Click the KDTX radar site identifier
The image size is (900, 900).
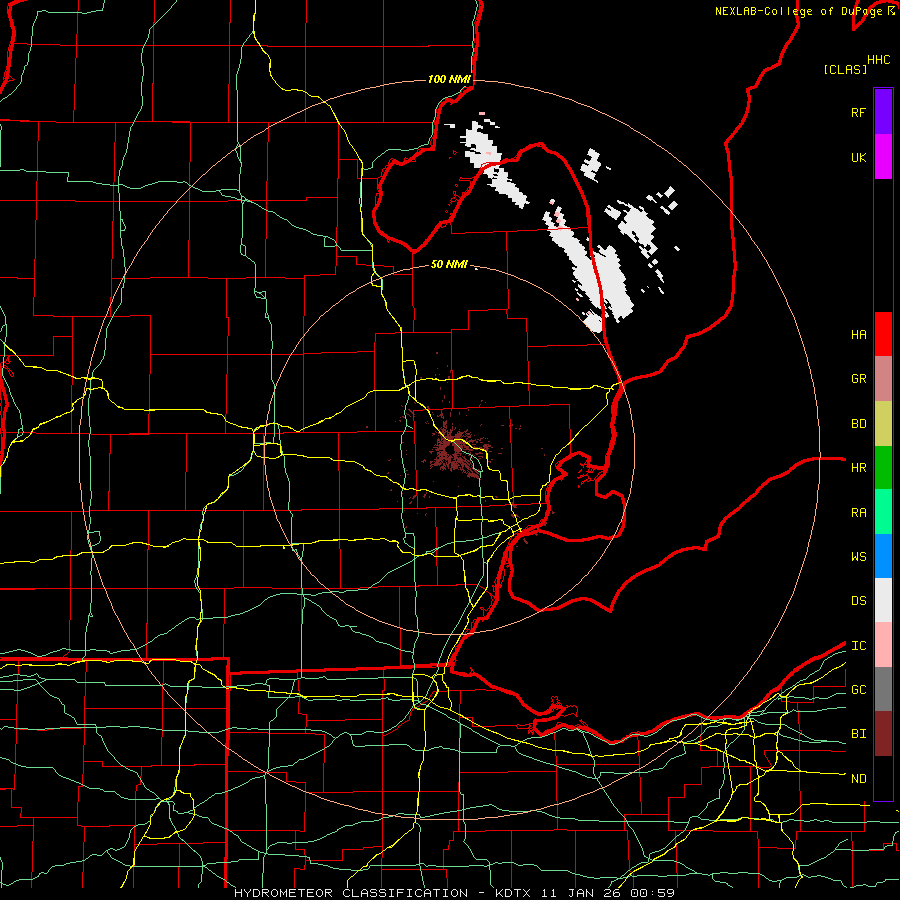click(513, 893)
